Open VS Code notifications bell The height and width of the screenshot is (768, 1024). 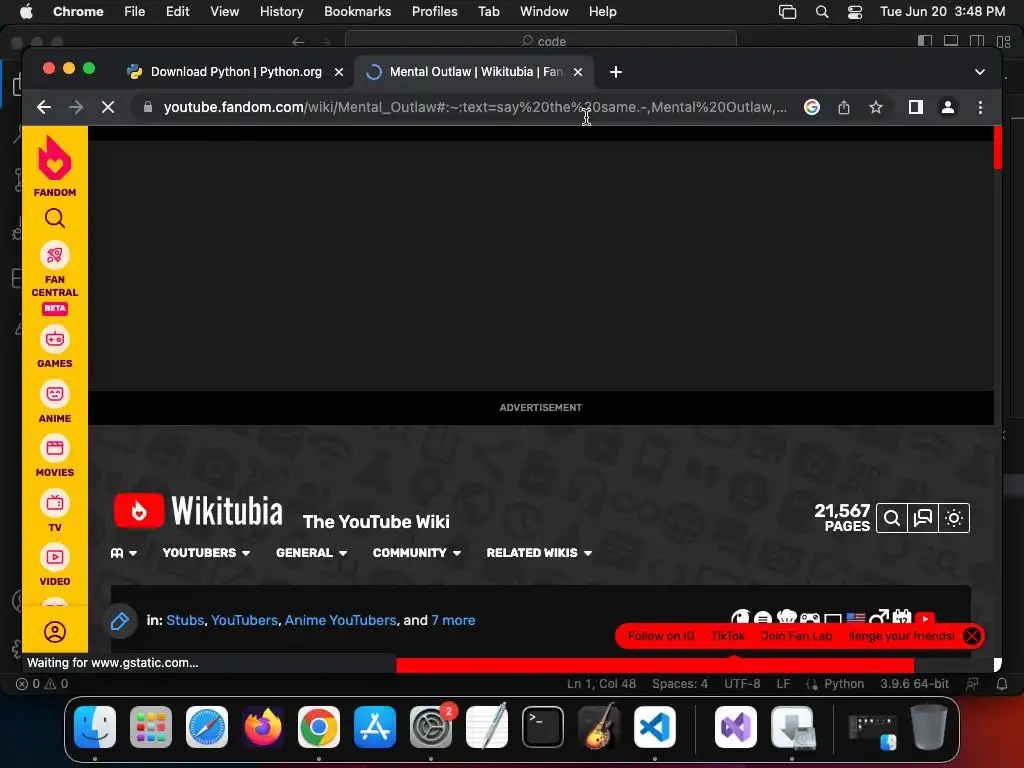[1001, 684]
